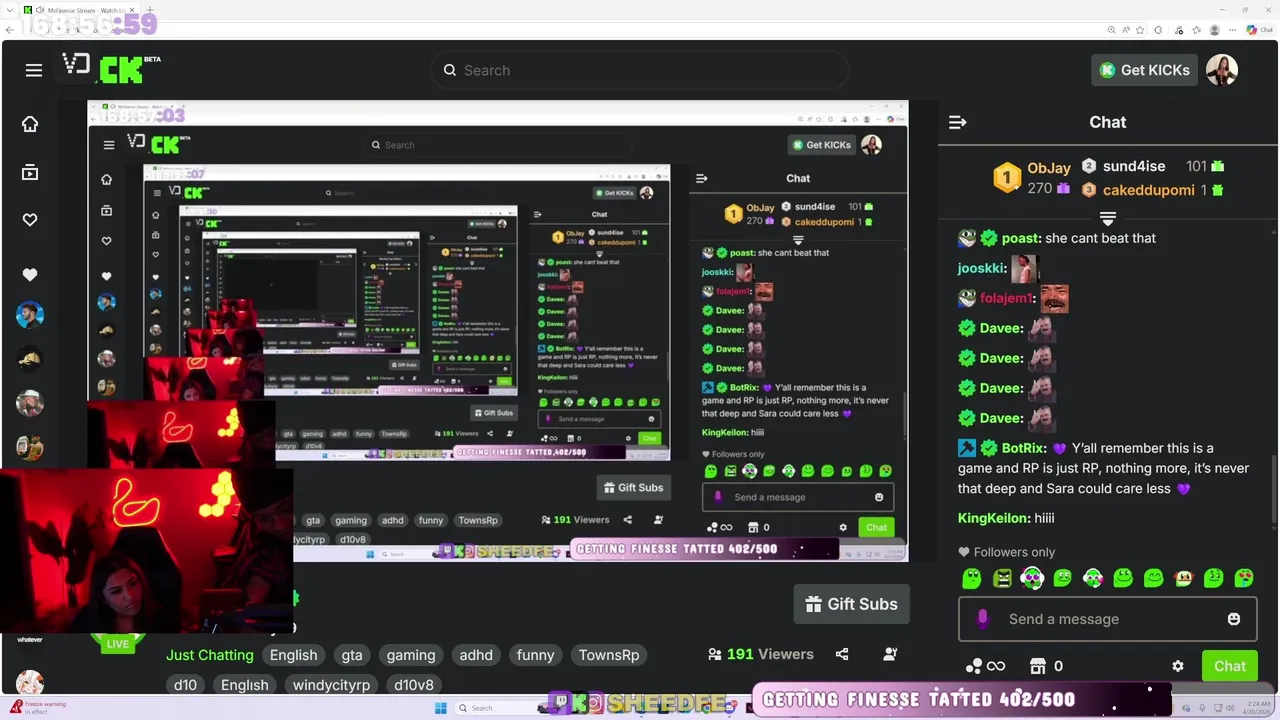Select the Kick browser tab
The height and width of the screenshot is (720, 1280).
pos(78,11)
